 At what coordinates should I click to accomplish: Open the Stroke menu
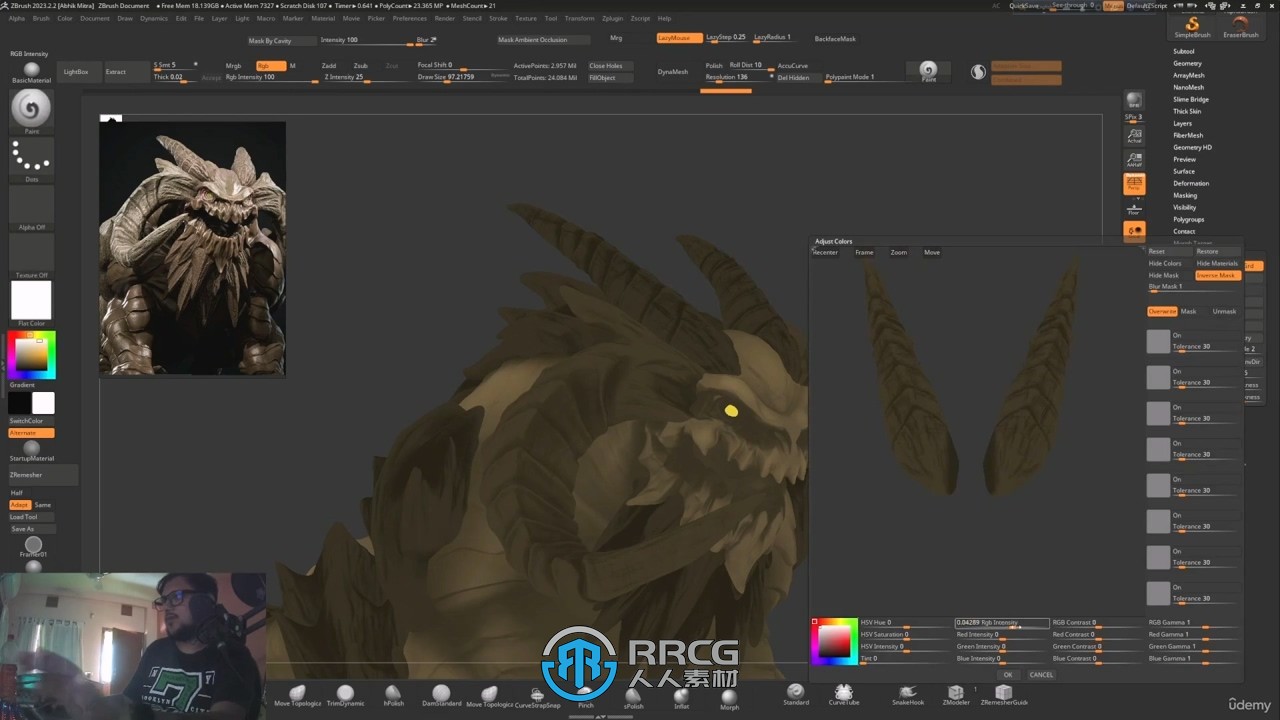(x=498, y=18)
